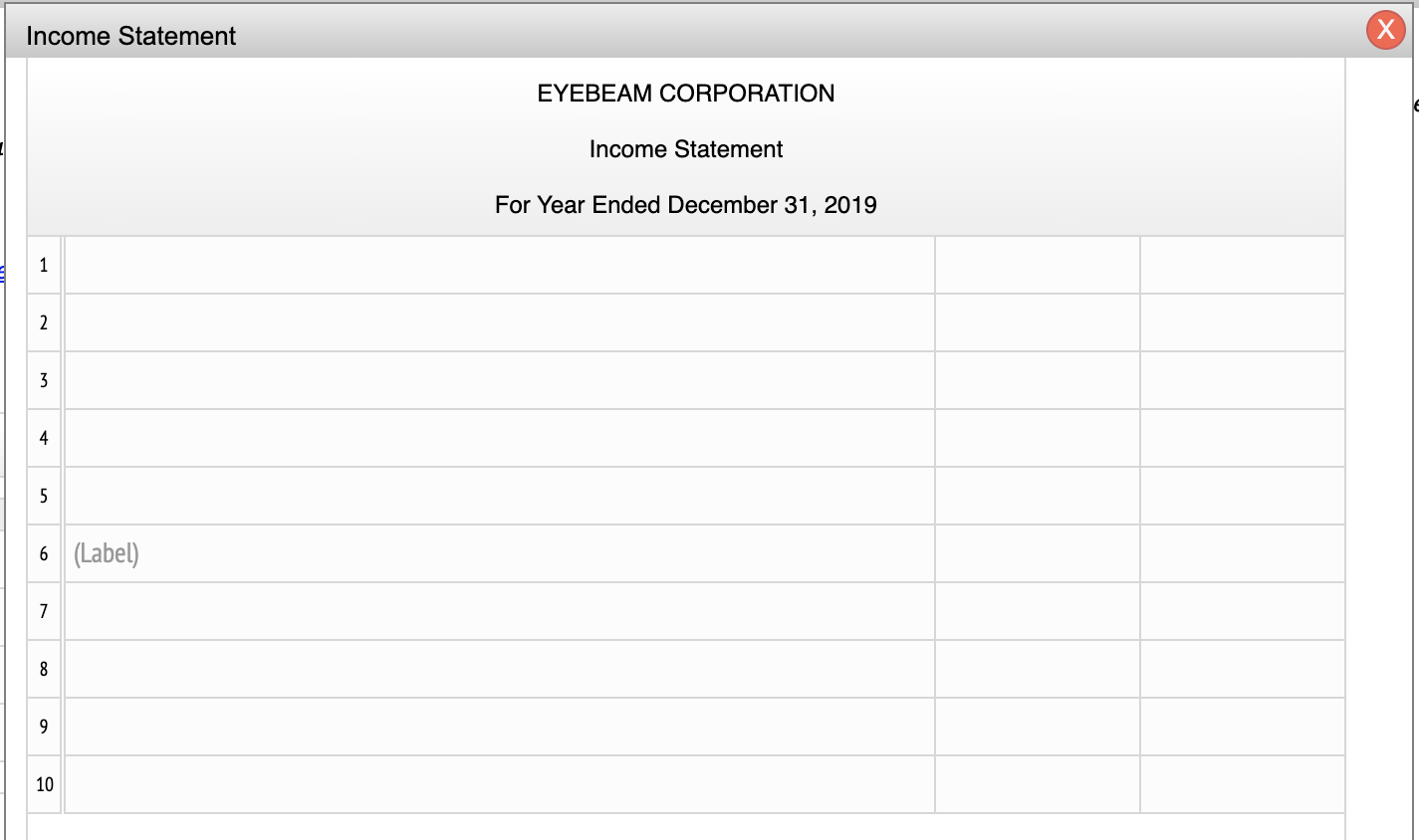Select the label field in row 5
Image resolution: width=1419 pixels, height=840 pixels.
(x=500, y=497)
